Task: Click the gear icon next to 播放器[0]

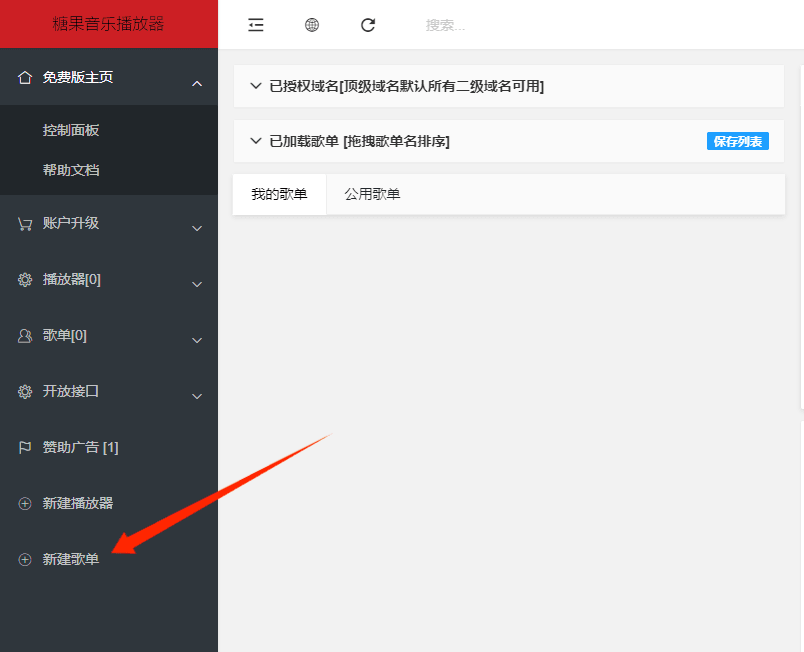Action: (25, 280)
